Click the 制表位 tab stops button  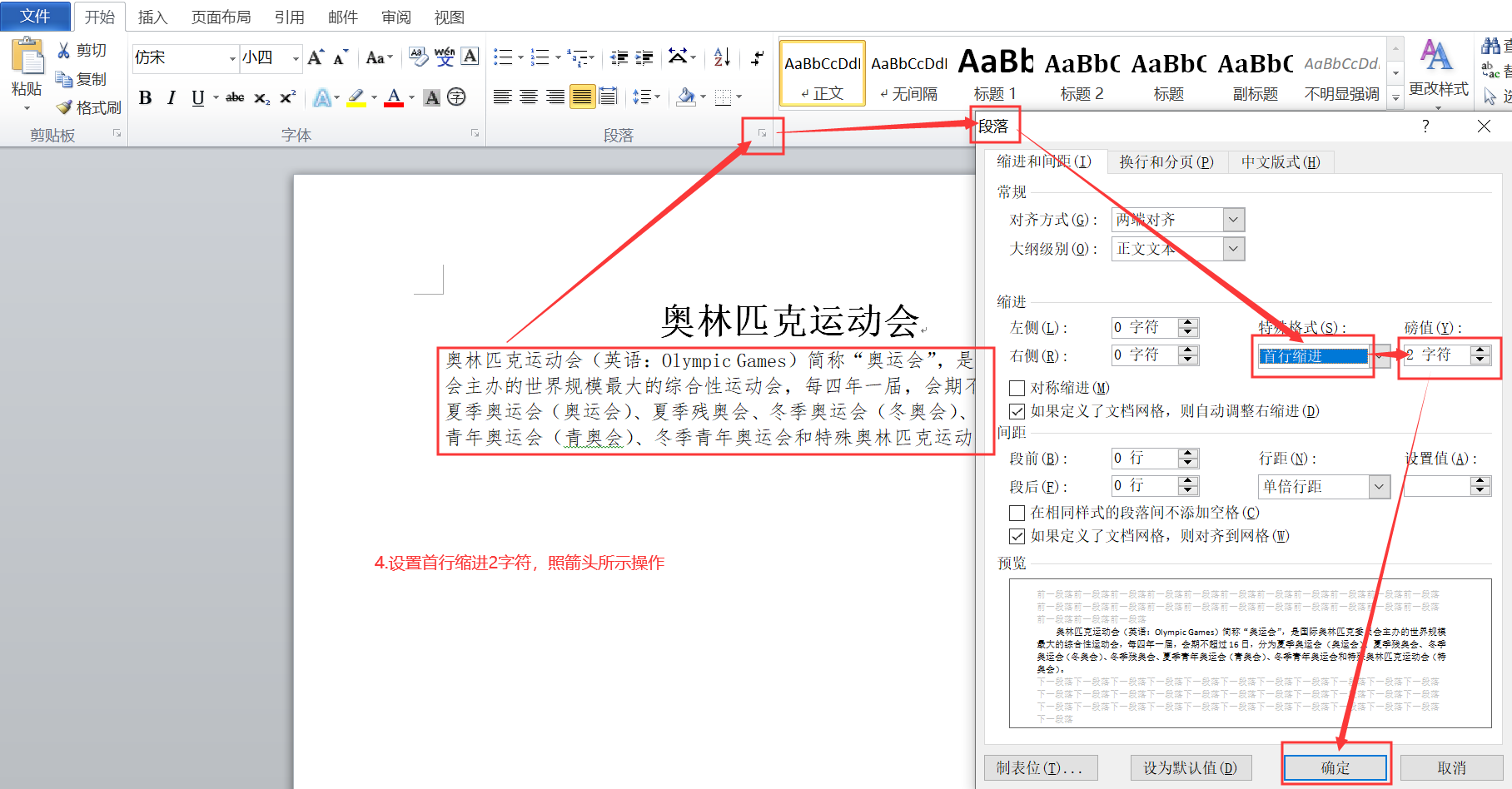(1040, 767)
